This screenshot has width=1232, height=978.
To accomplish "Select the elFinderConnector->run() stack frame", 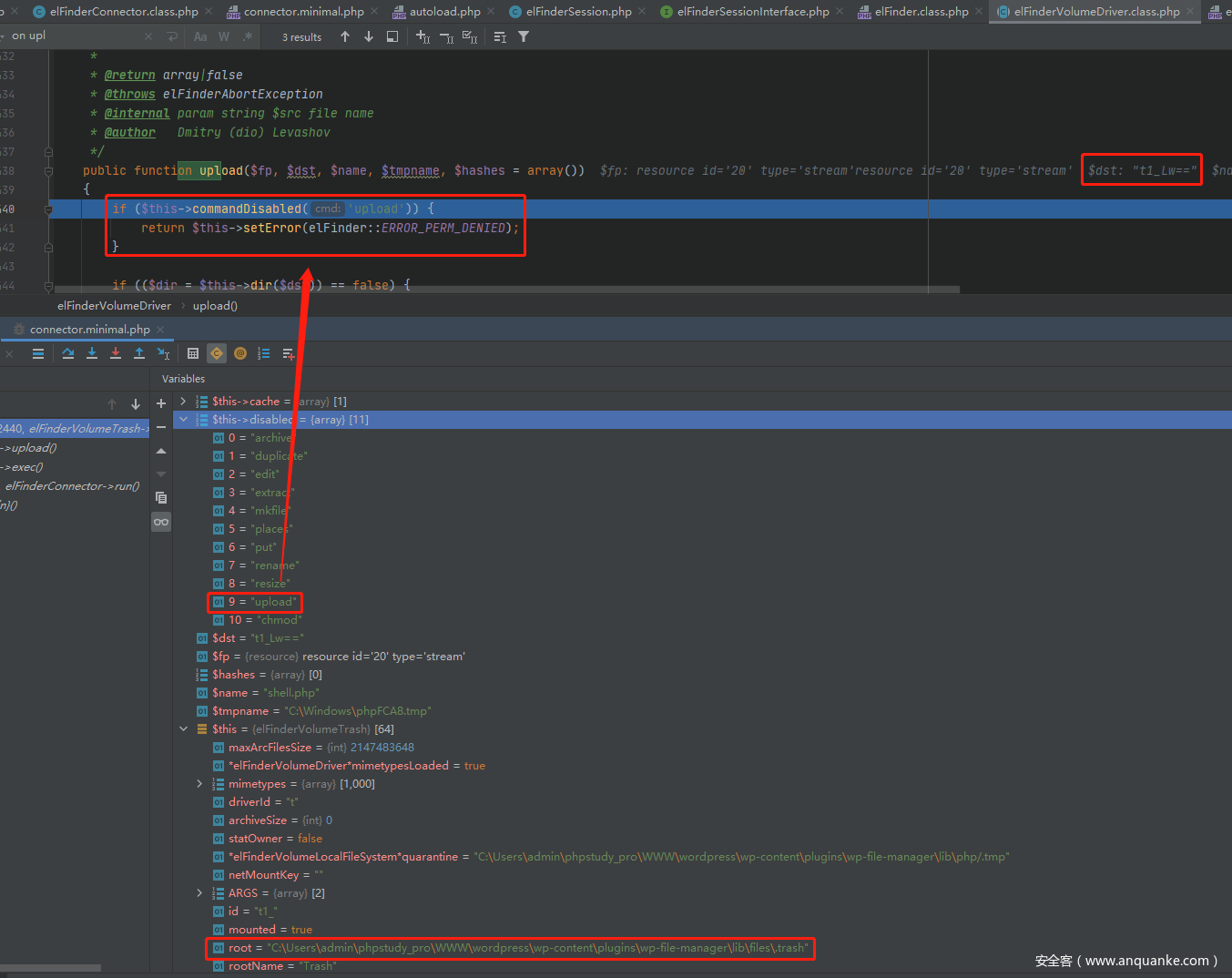I will [73, 486].
